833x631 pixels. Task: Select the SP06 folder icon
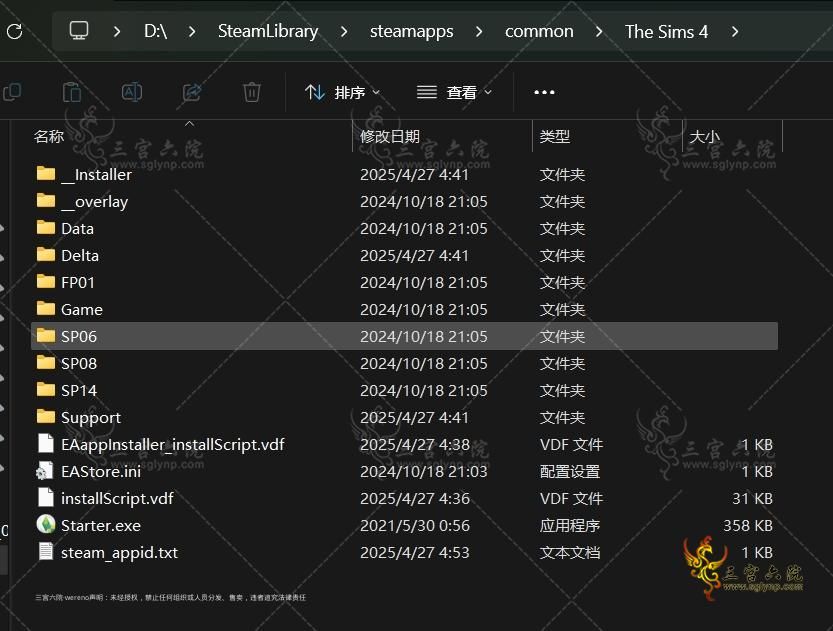tap(46, 335)
